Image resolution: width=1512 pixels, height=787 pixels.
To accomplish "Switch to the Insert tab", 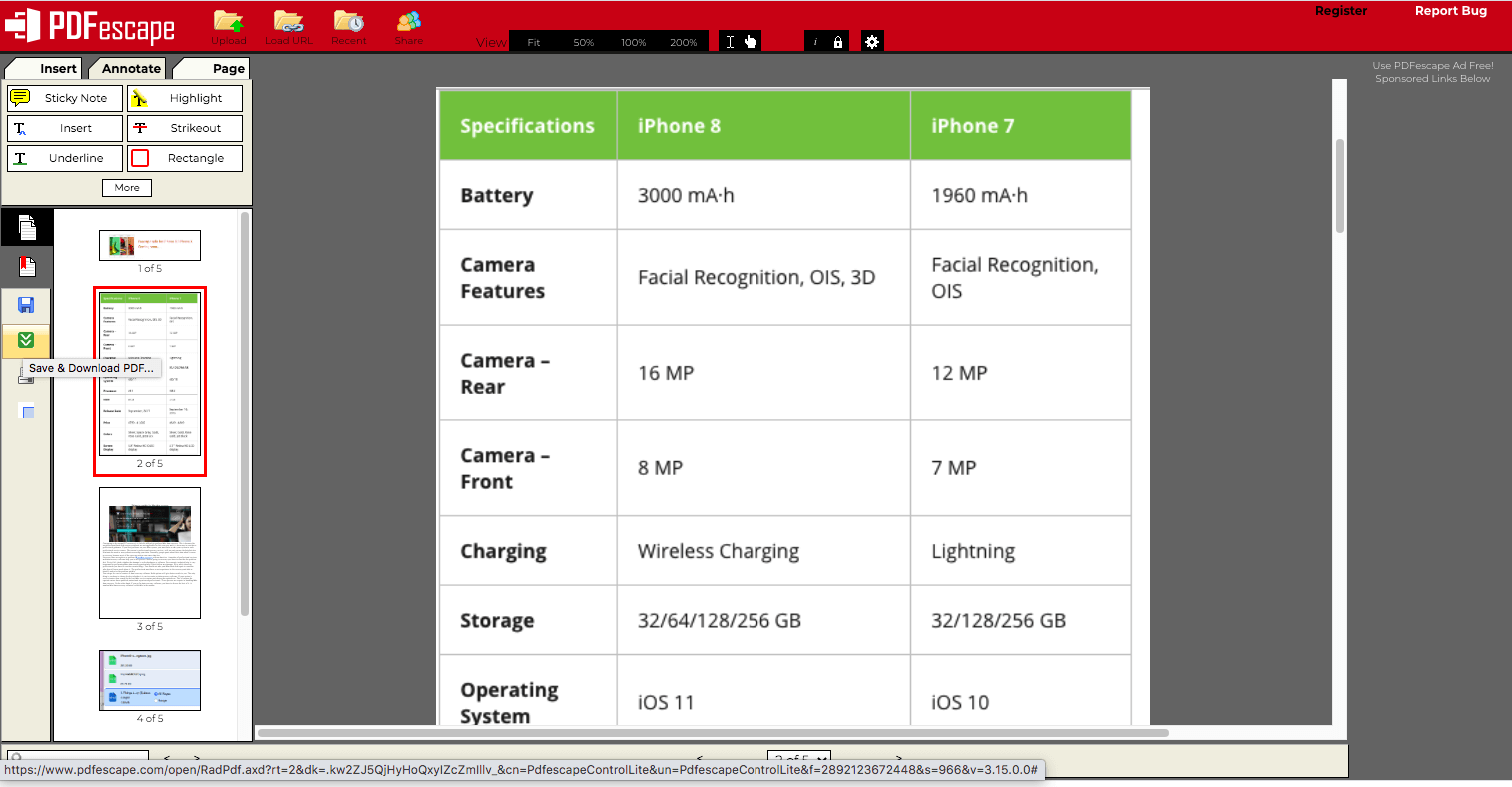I will pyautogui.click(x=44, y=68).
